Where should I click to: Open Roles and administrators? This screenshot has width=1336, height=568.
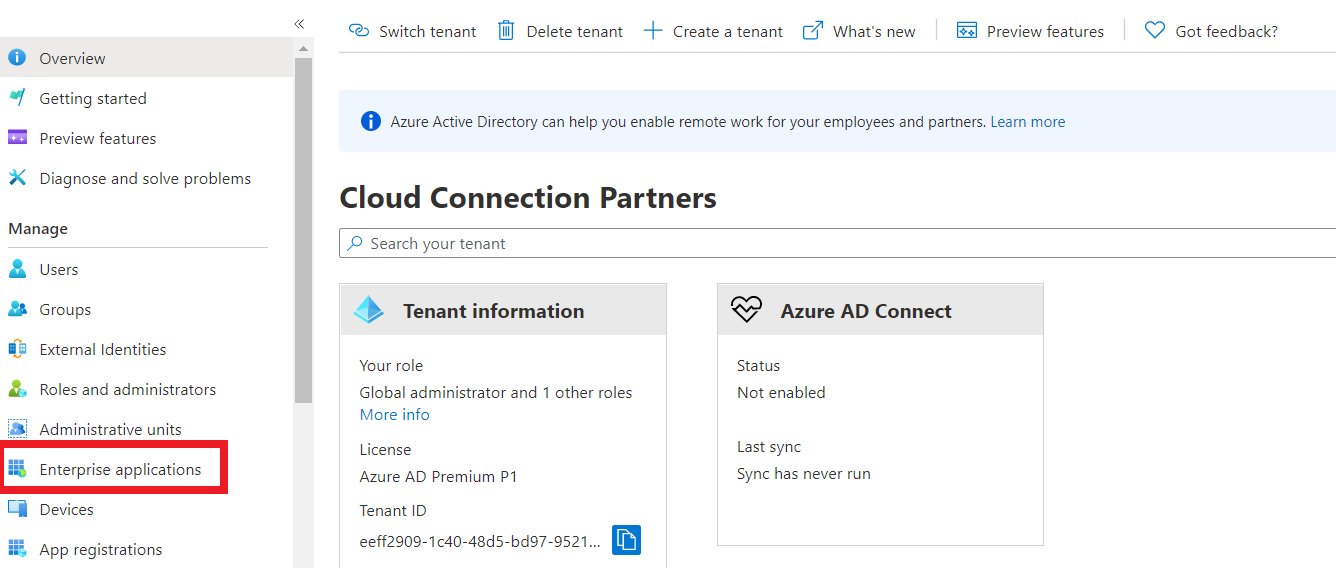(128, 389)
